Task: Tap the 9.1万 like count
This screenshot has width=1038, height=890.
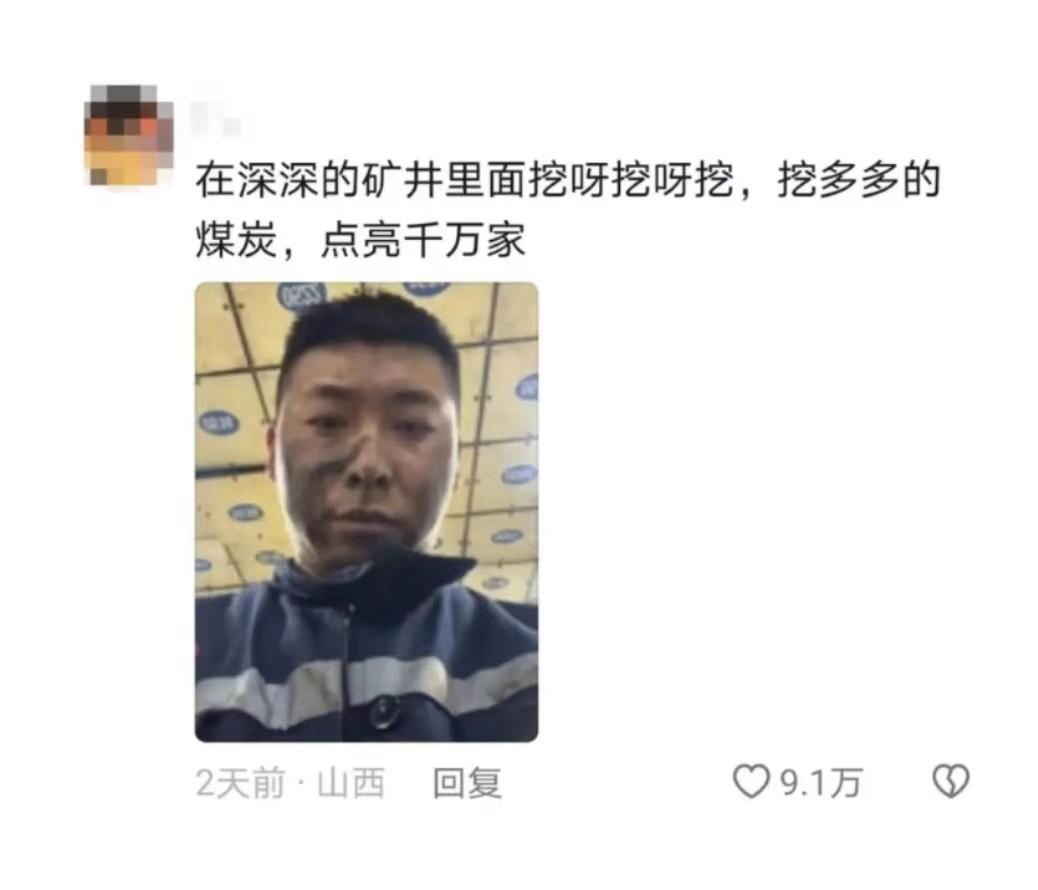Action: click(821, 783)
